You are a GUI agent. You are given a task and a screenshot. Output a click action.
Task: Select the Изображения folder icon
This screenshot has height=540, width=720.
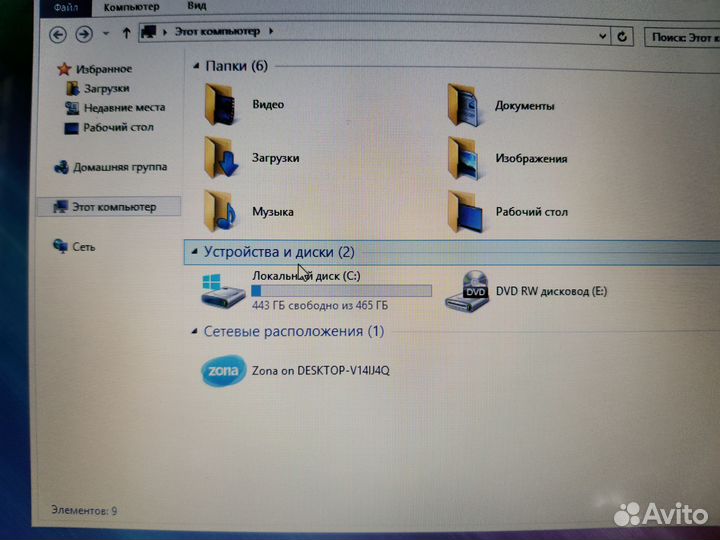click(x=464, y=158)
